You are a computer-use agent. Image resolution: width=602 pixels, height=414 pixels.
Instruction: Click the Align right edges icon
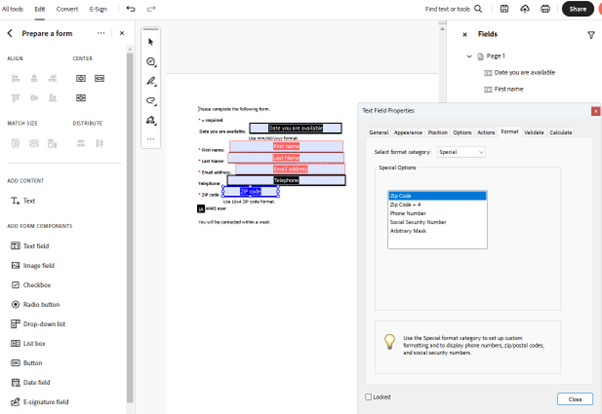(53, 79)
